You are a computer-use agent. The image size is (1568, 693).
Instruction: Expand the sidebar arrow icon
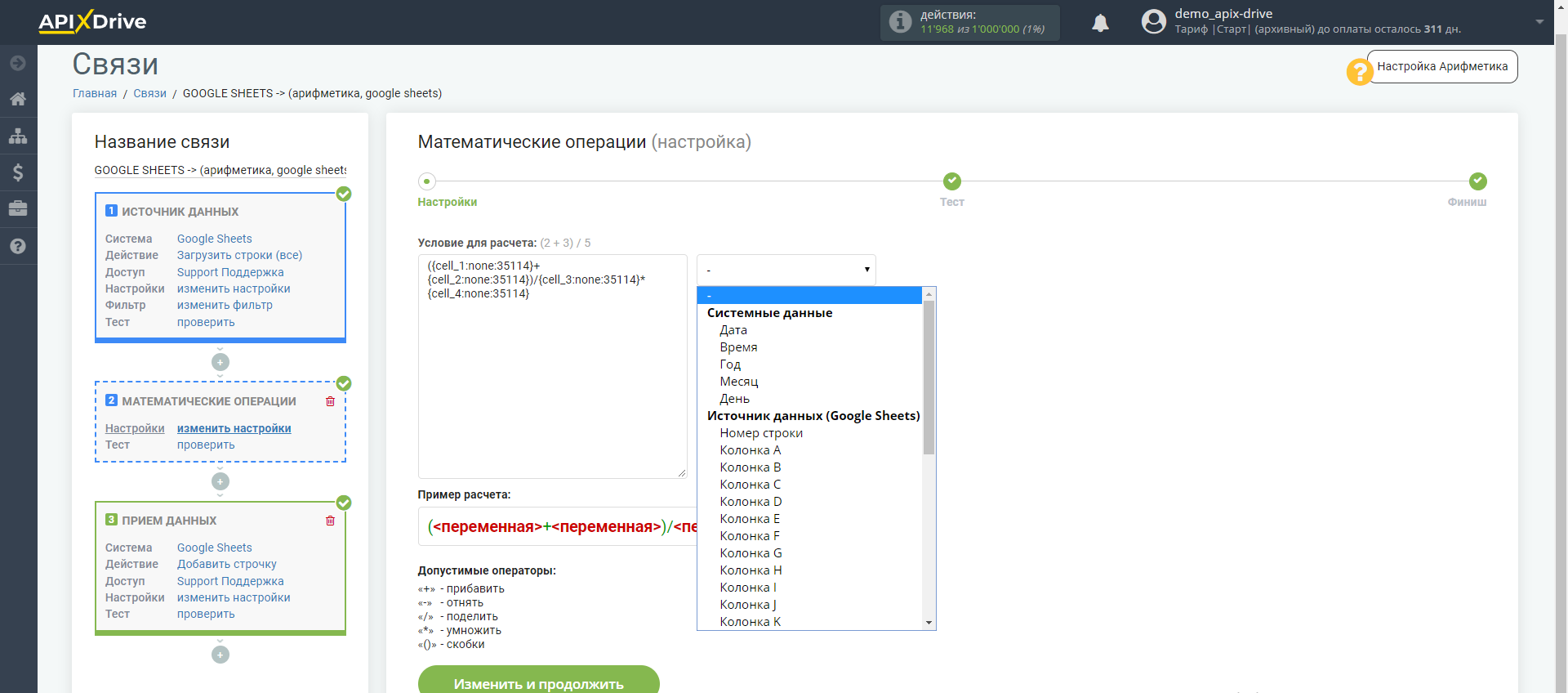point(18,63)
